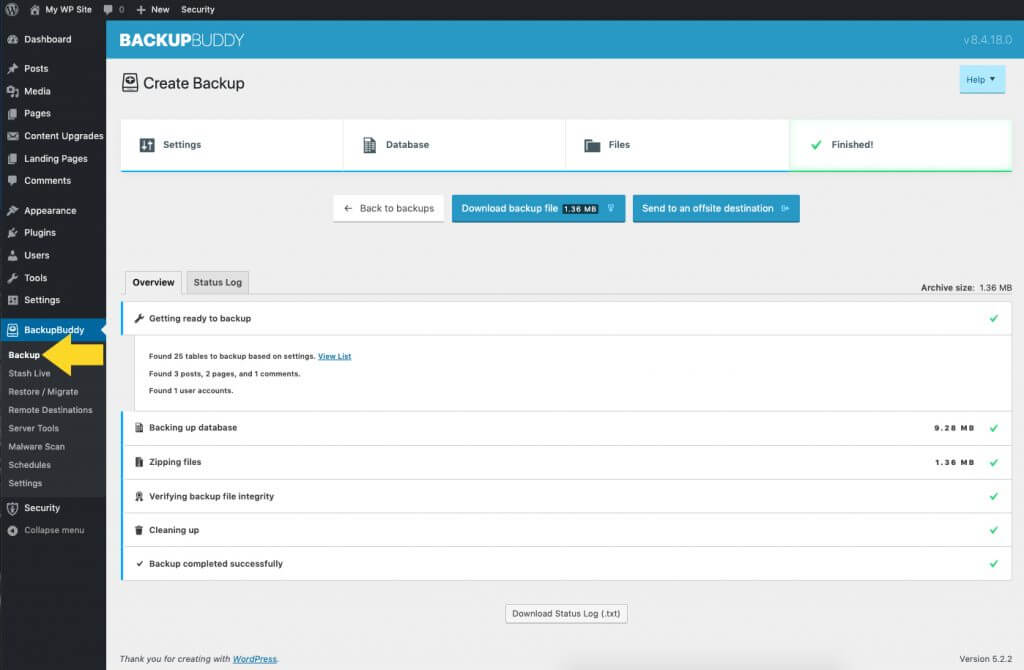
Task: Click the green Finished checkmark icon
Action: coord(816,145)
